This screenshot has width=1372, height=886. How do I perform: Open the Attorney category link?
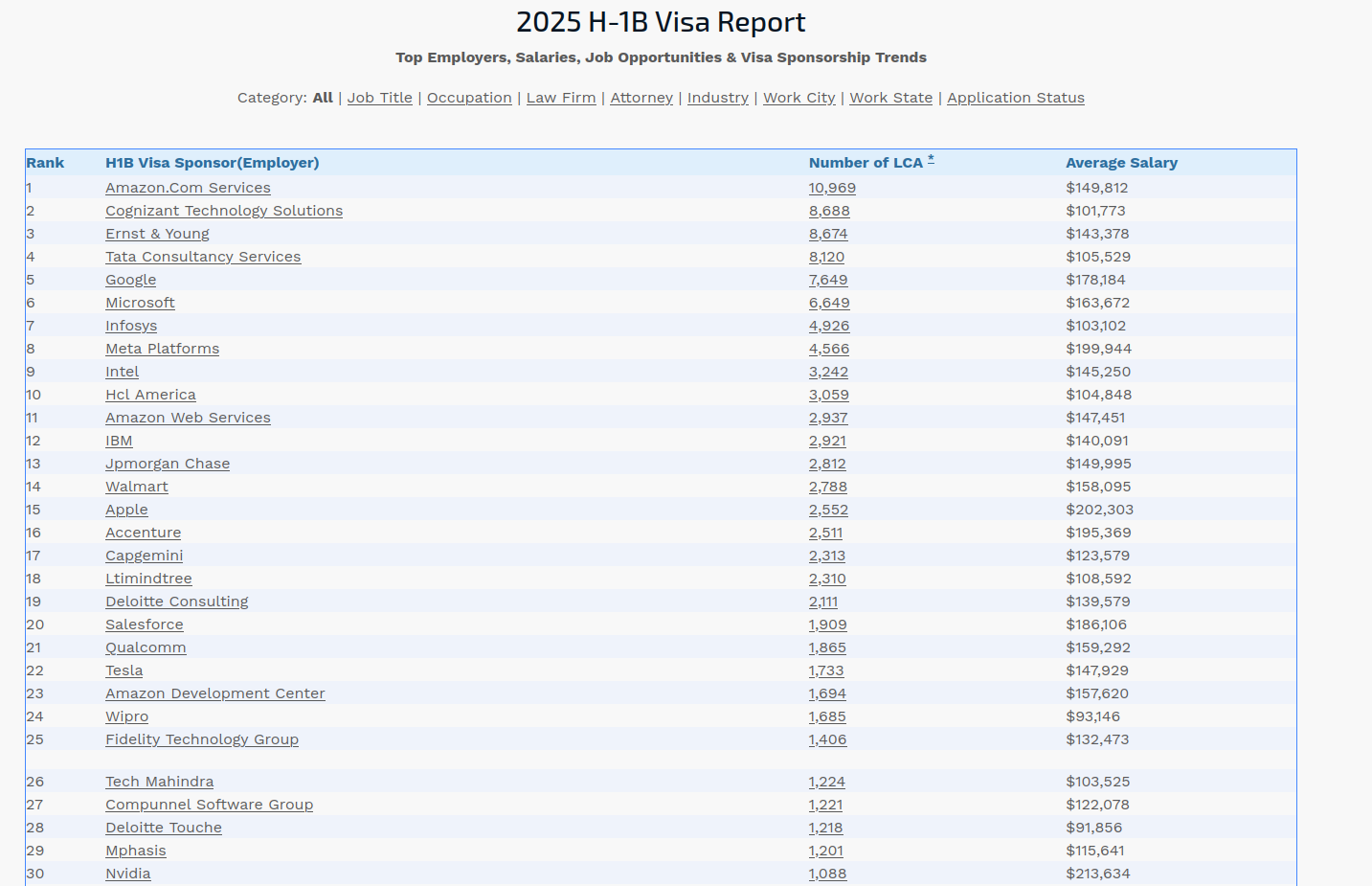click(641, 98)
